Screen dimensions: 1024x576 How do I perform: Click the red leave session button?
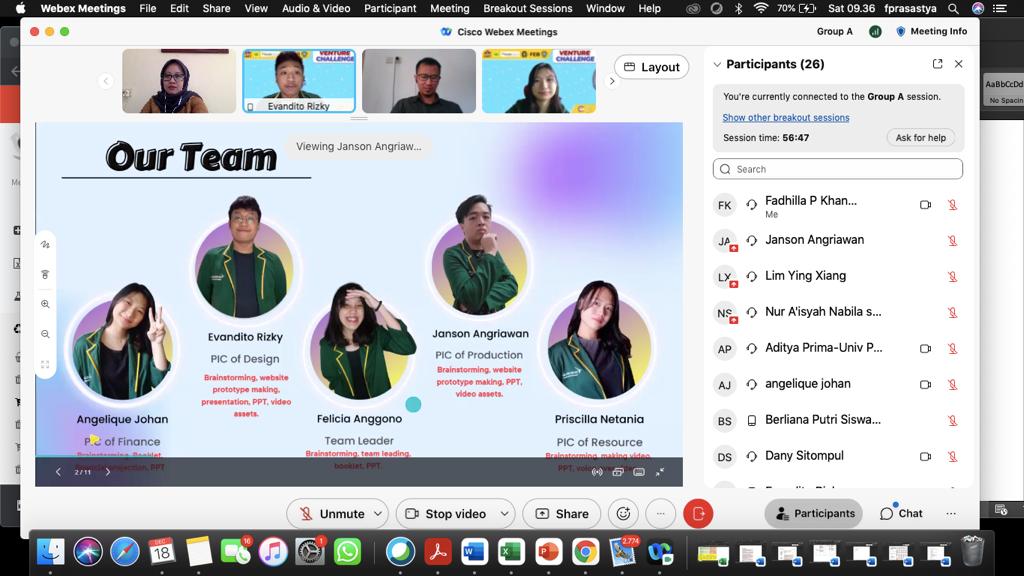698,514
